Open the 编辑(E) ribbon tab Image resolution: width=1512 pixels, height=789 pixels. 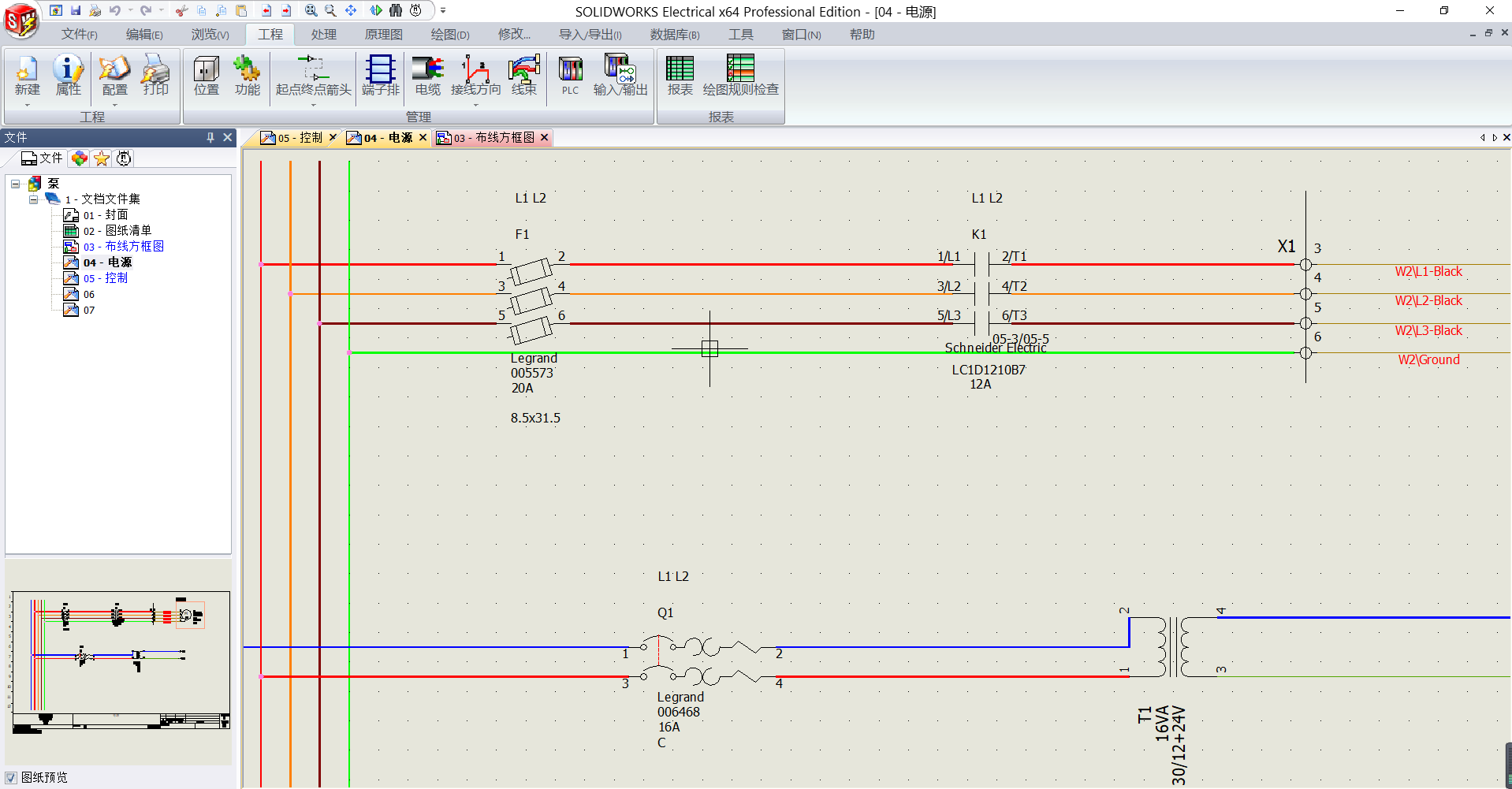(144, 35)
